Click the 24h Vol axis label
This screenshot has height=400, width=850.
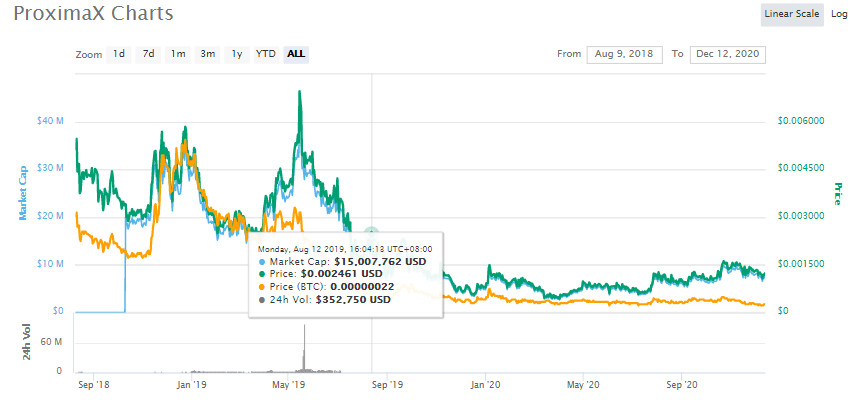(27, 344)
